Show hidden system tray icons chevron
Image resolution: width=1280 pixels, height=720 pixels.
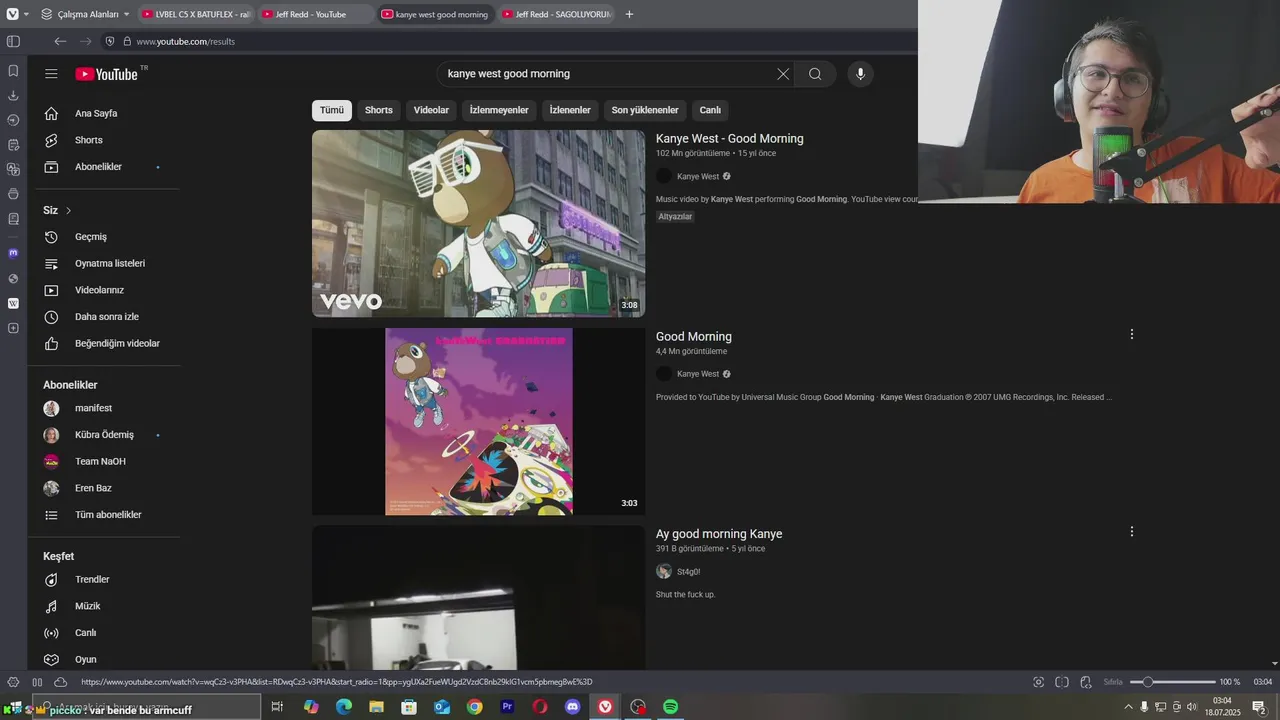click(x=1129, y=707)
